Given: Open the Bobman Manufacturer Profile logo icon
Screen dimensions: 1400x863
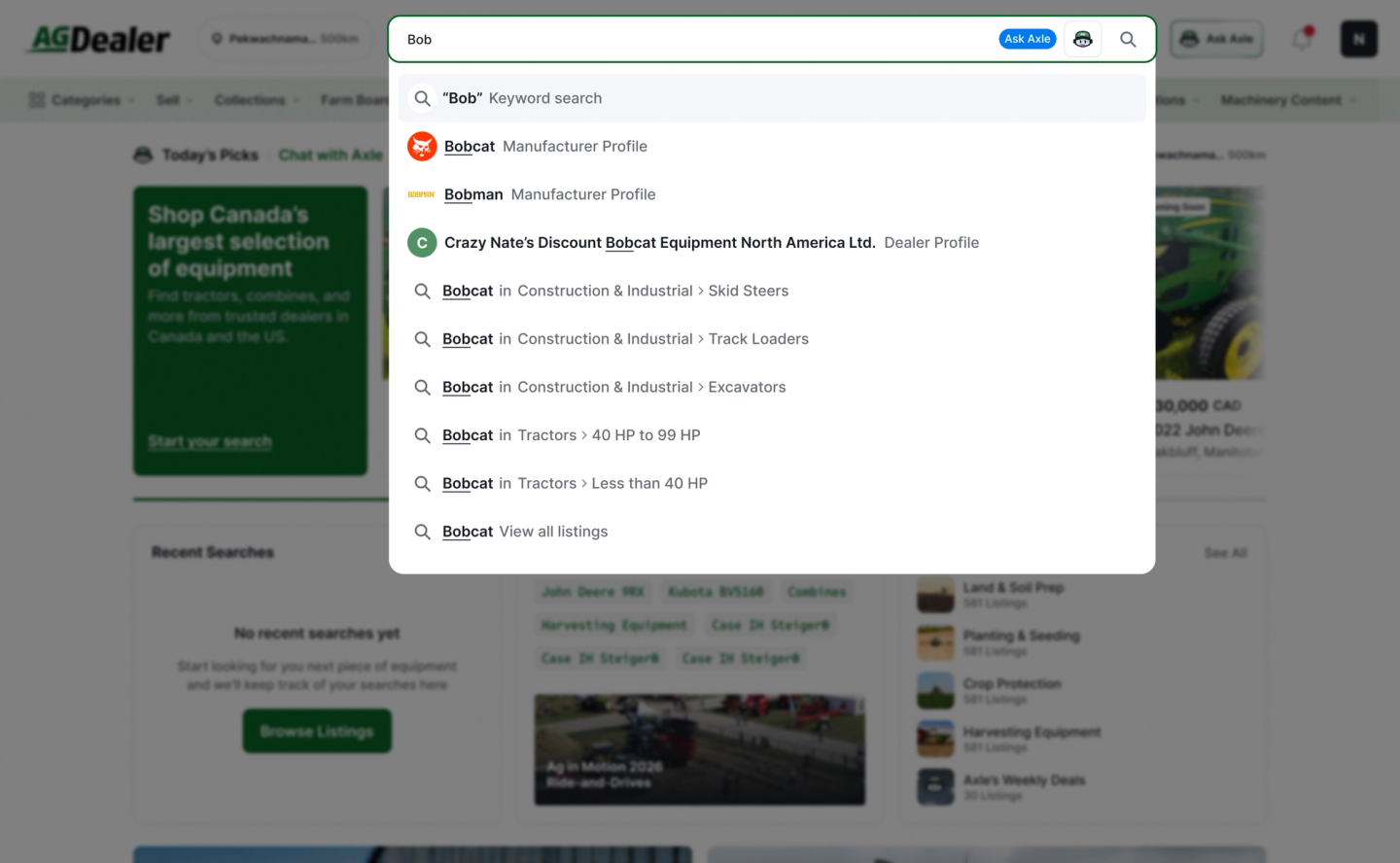Looking at the screenshot, I should [422, 194].
